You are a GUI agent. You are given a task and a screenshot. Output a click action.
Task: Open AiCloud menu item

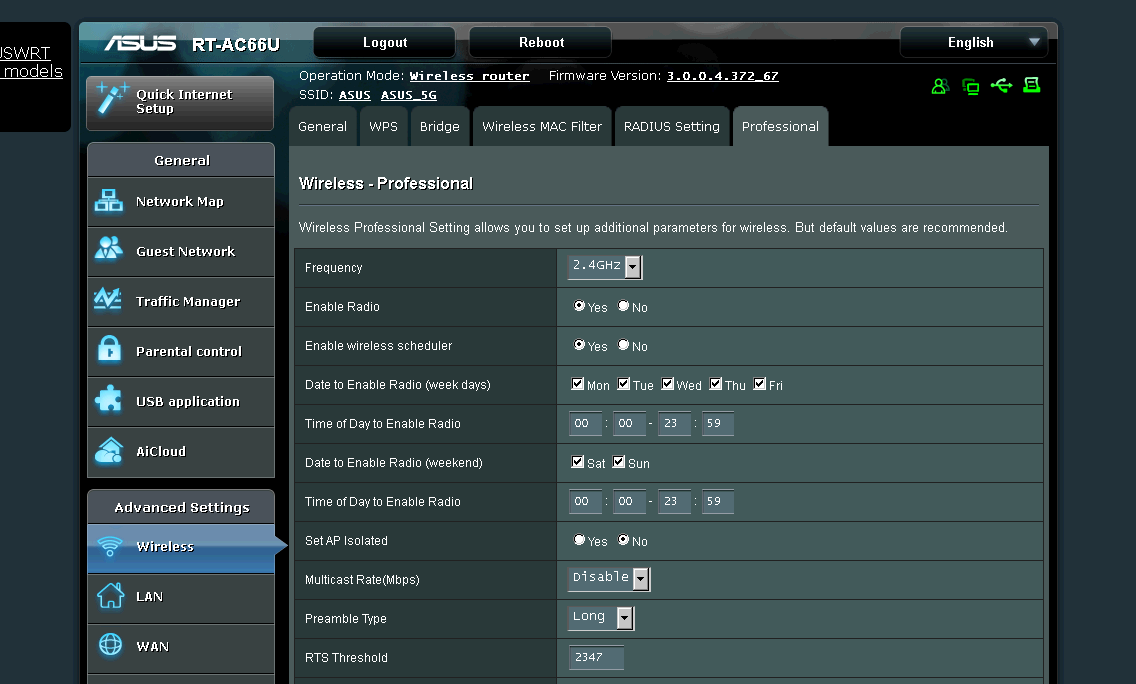(181, 451)
